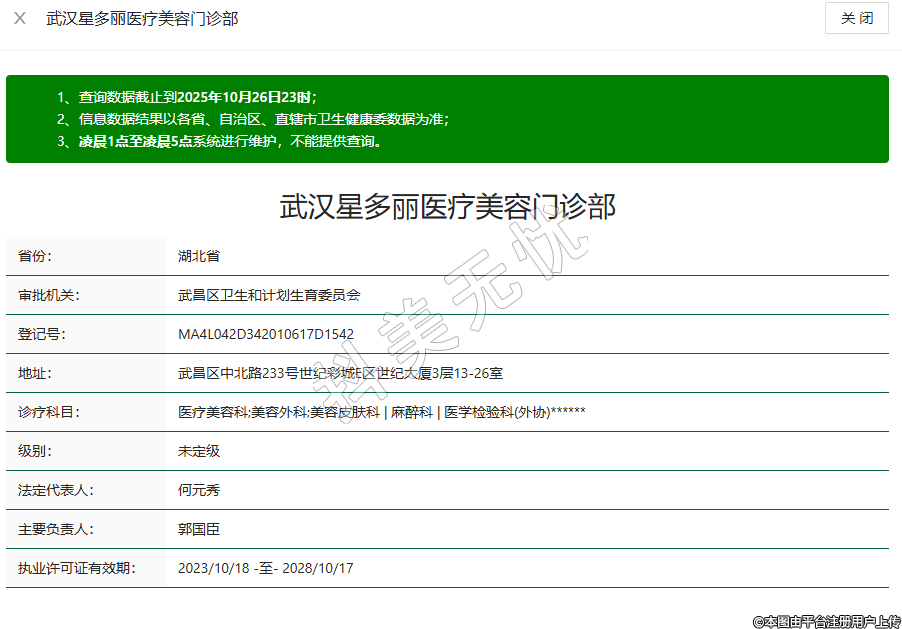Viewport: 902px width, 629px height.
Task: Click the 登记号 row label
Action: pos(41,334)
